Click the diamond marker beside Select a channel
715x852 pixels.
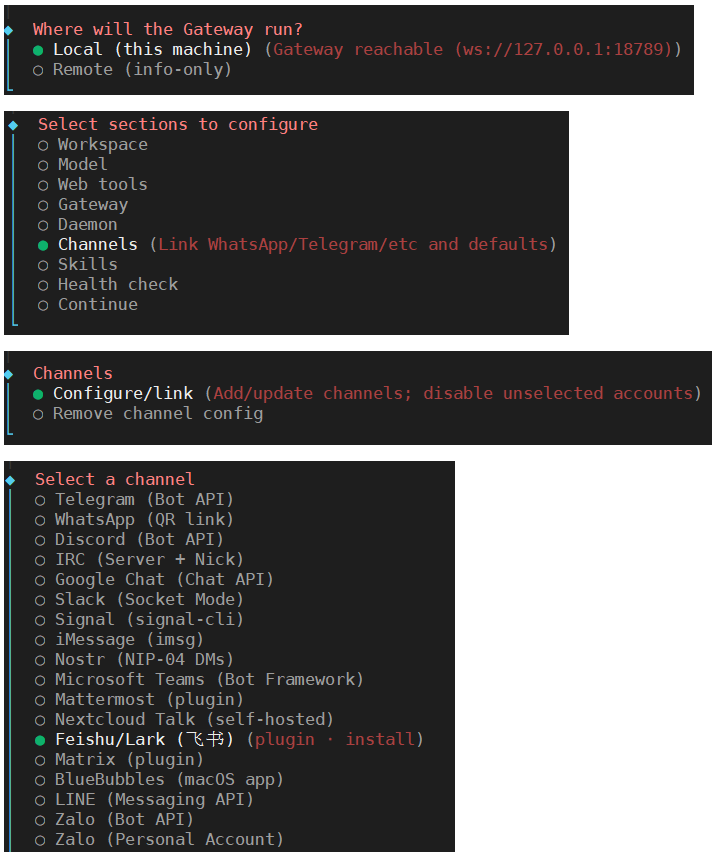[10, 481]
